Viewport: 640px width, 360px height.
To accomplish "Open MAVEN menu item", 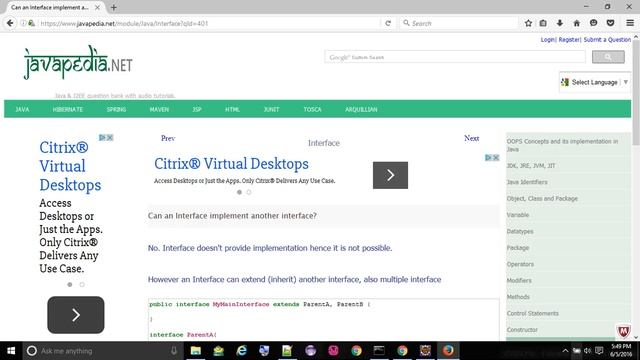I will 159,109.
